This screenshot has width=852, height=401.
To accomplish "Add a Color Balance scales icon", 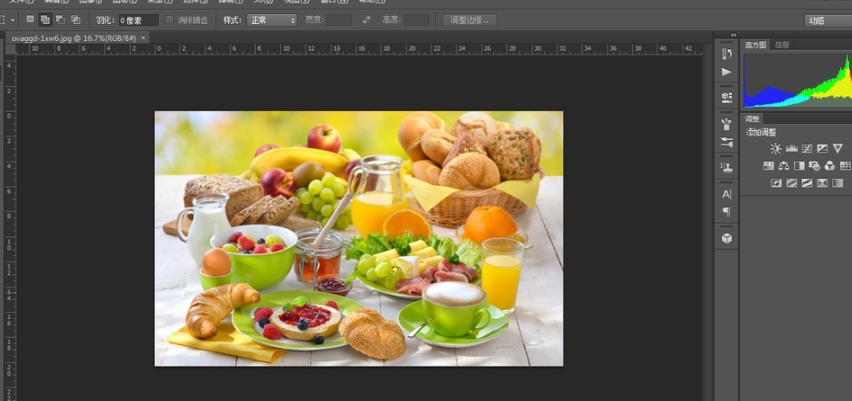I will tap(784, 166).
